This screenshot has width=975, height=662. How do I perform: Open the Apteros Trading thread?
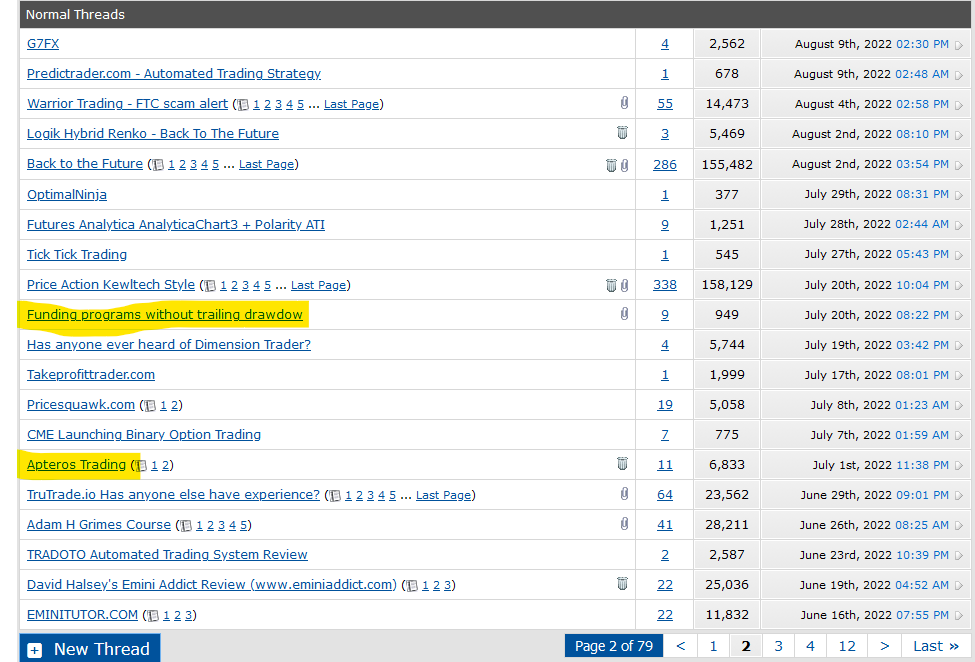(x=76, y=464)
